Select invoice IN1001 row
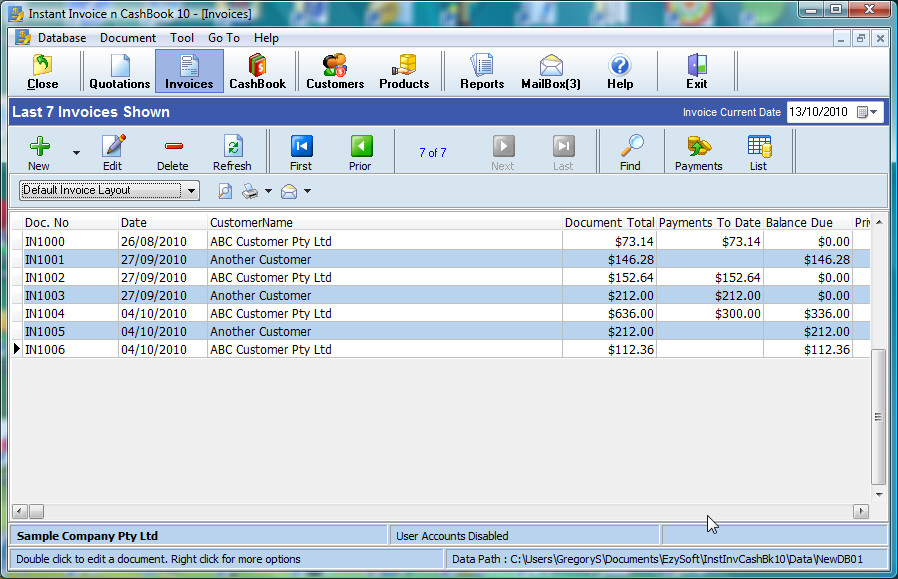Viewport: 898px width, 579px height. coord(440,259)
